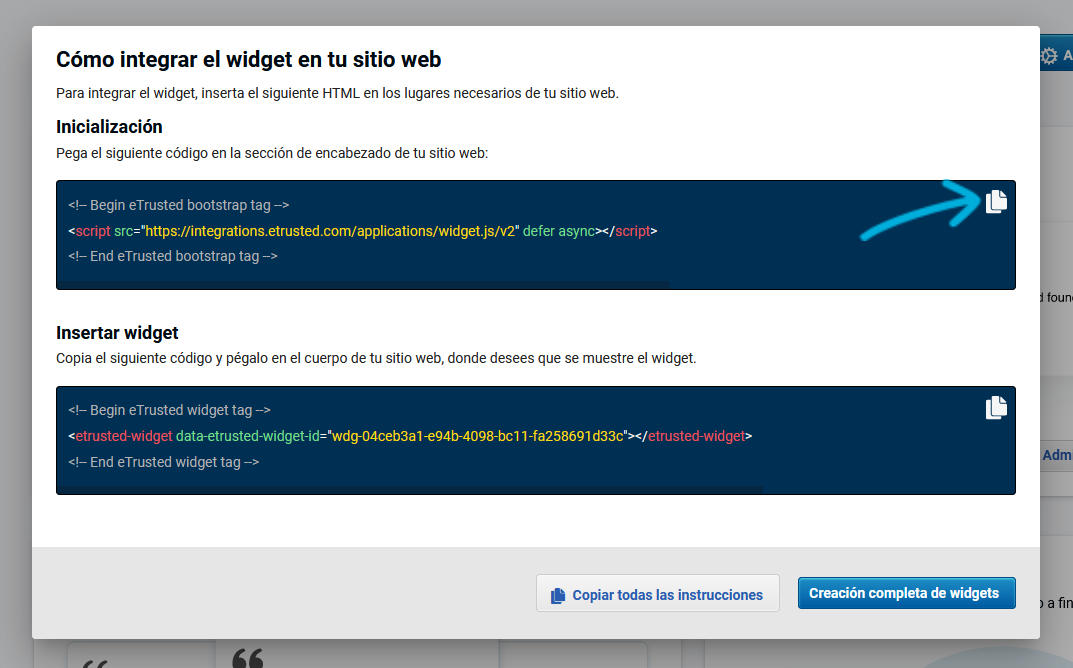Screen dimensions: 1073x668
Task: Click the 'Inicialización' heading
Action: coord(109,127)
